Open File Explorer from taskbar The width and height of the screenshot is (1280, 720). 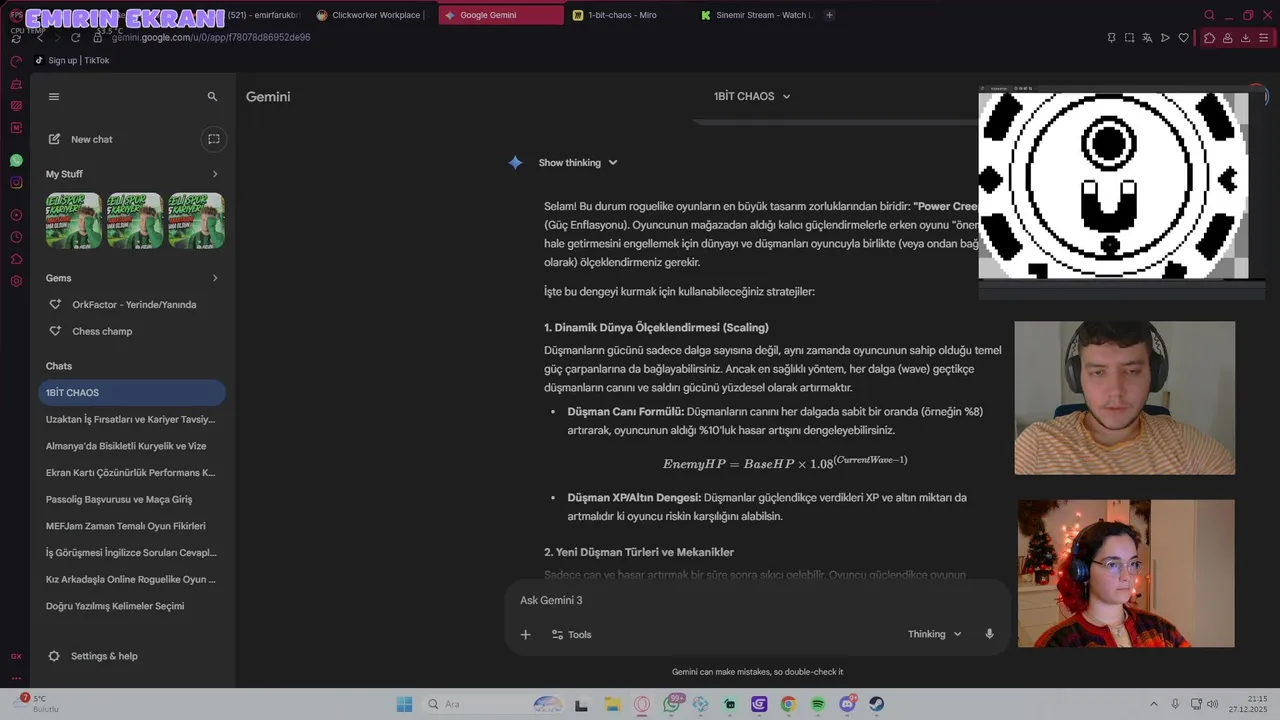tap(612, 704)
